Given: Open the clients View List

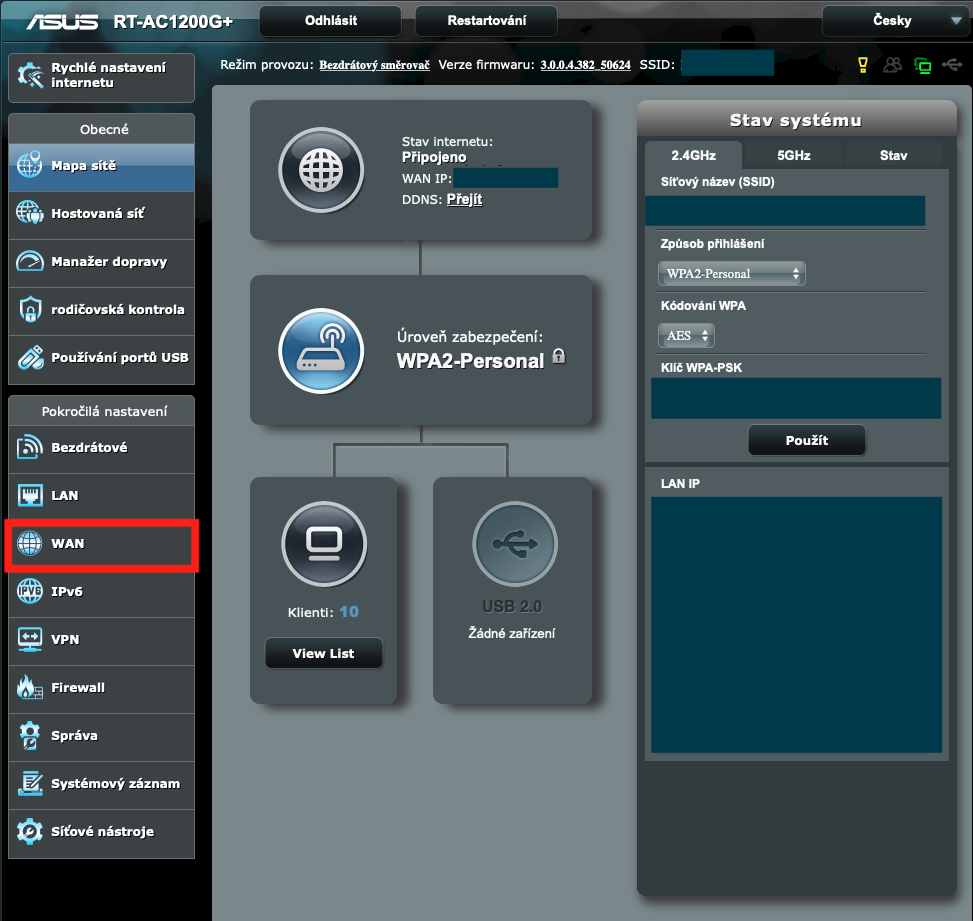Looking at the screenshot, I should [x=323, y=652].
